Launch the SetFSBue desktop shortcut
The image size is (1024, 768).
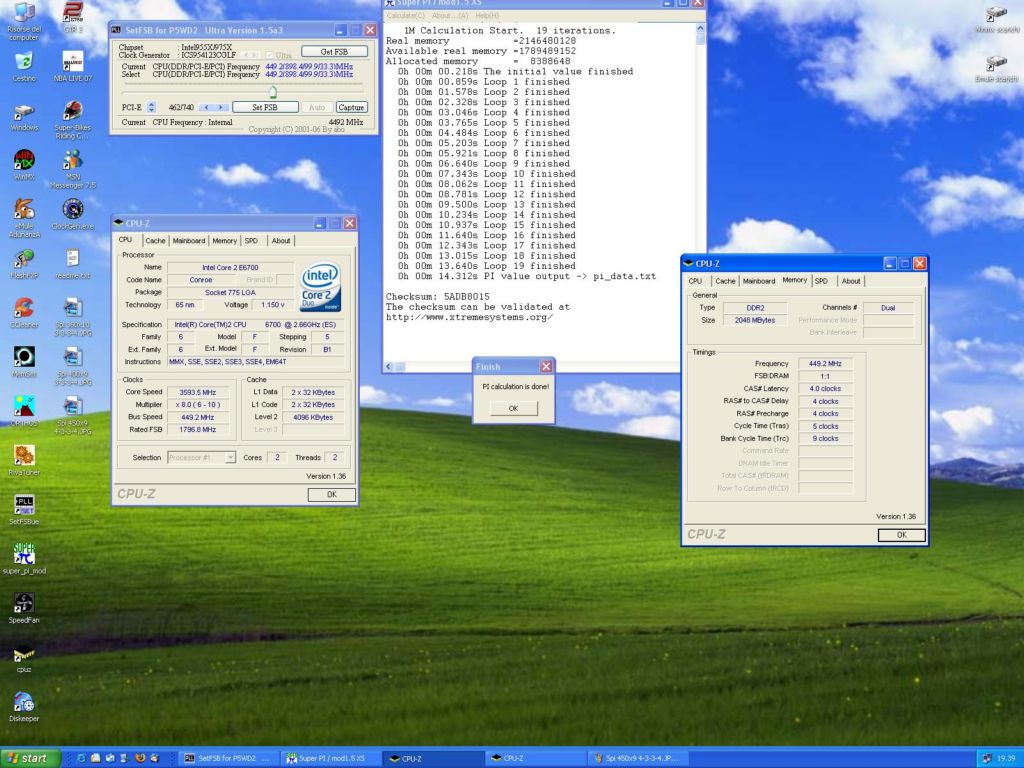(x=24, y=509)
